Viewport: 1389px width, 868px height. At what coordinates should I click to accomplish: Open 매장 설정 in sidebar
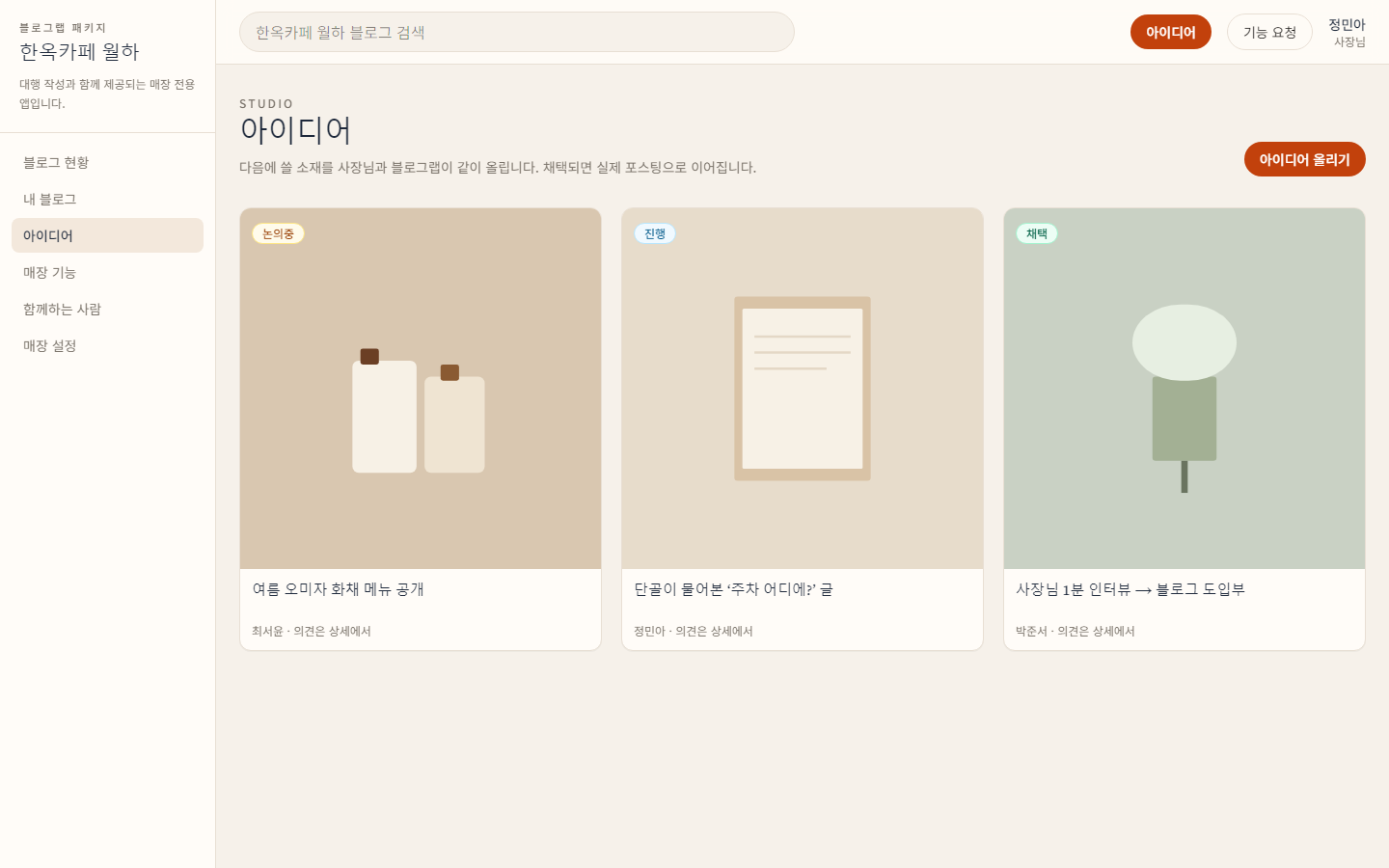107,345
